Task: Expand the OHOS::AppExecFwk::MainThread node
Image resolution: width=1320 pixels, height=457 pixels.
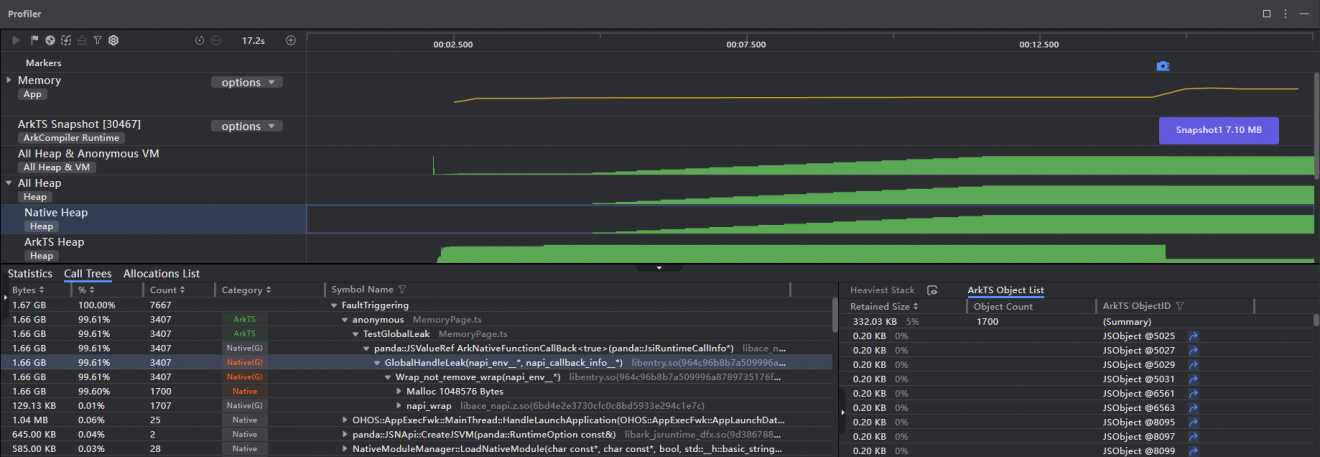Action: (x=345, y=420)
